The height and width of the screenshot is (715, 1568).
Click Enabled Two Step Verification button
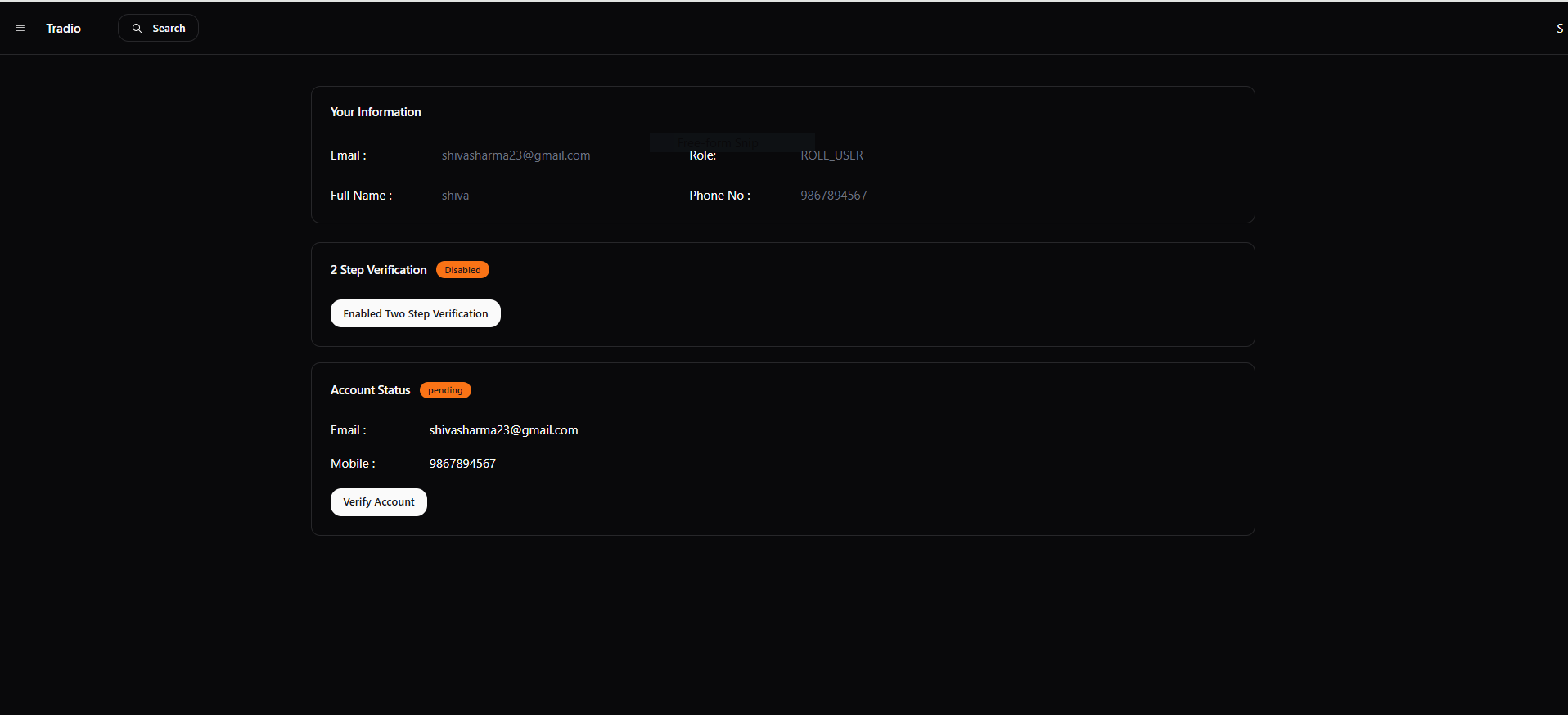coord(416,313)
